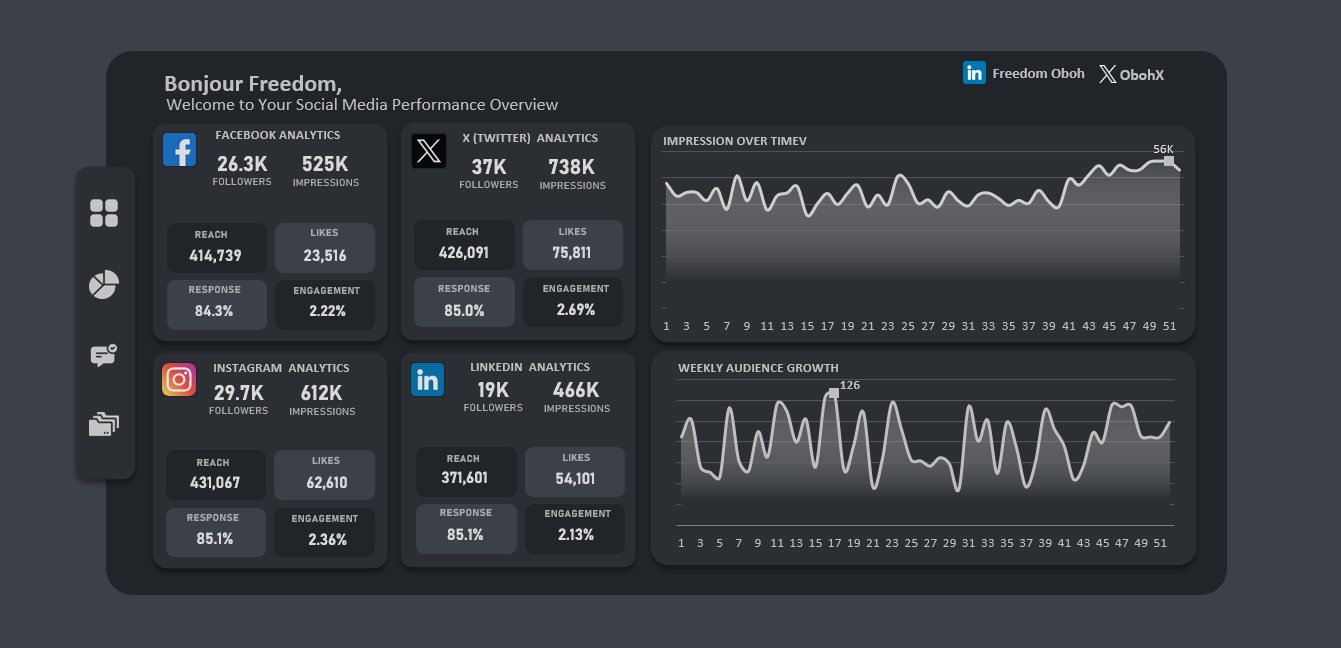Viewport: 1341px width, 648px height.
Task: Click LinkedIn 19K followers value
Action: click(x=493, y=390)
